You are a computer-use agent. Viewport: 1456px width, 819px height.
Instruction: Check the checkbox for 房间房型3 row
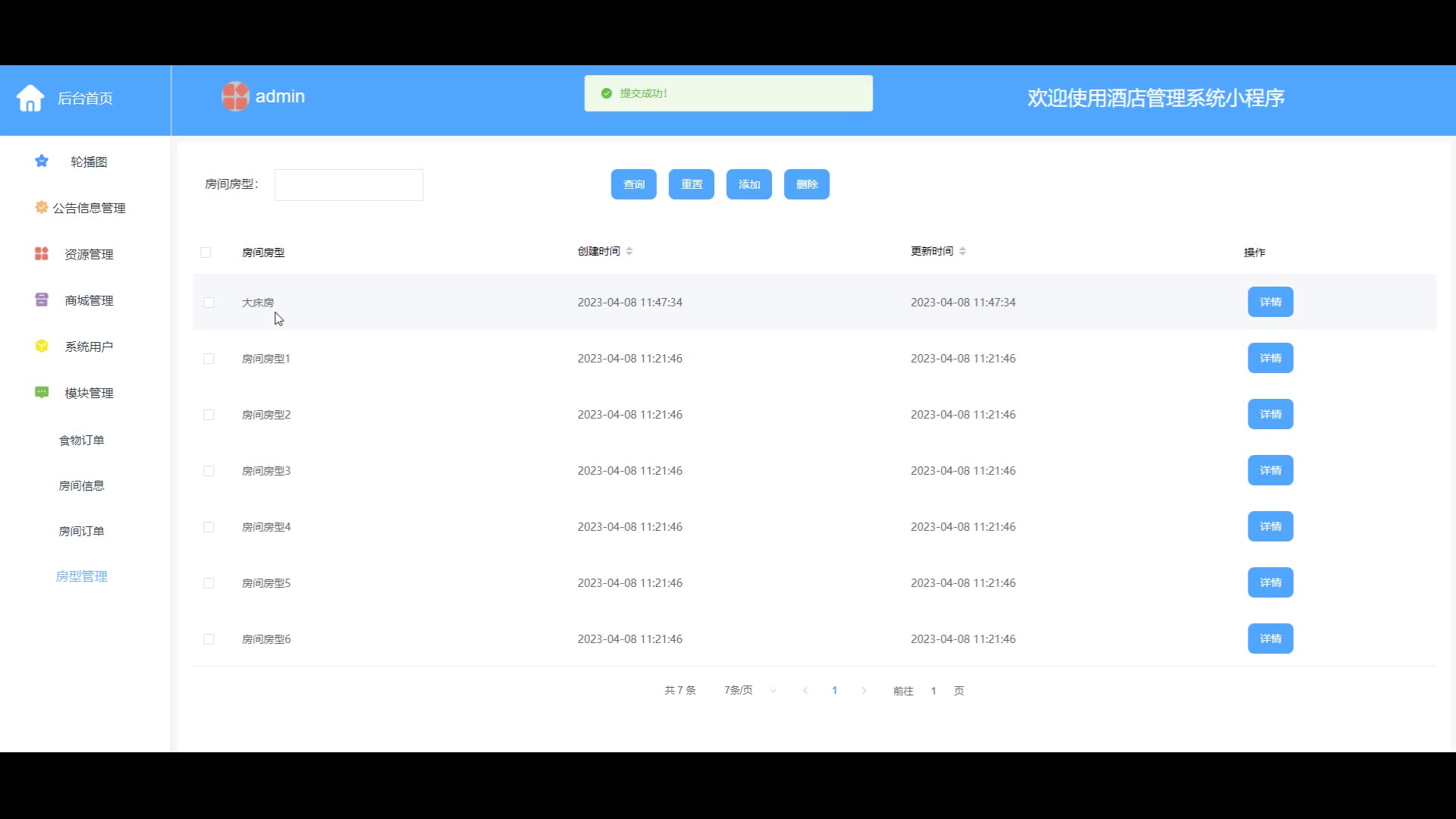point(209,471)
